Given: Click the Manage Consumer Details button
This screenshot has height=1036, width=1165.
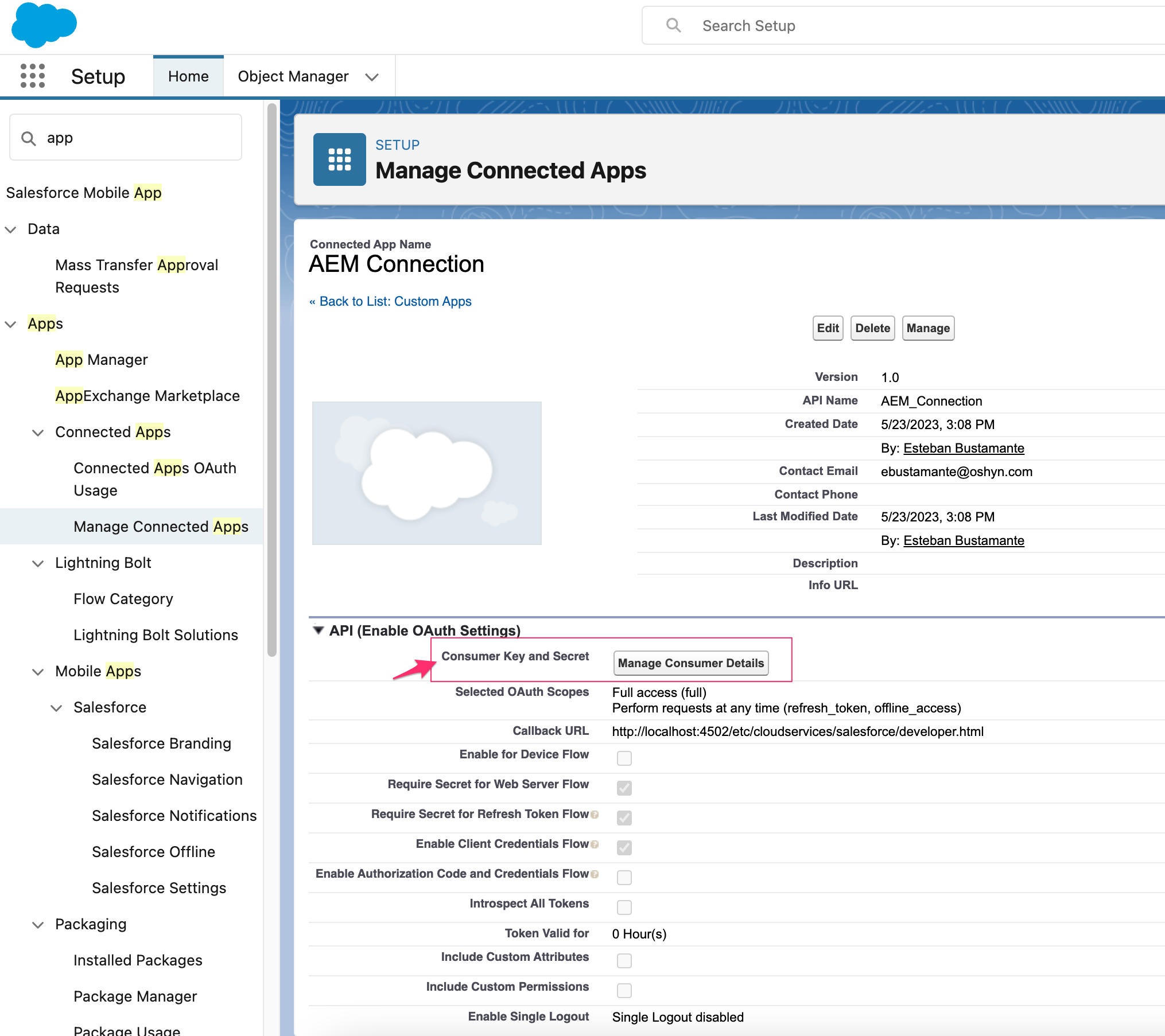Looking at the screenshot, I should pyautogui.click(x=690, y=663).
